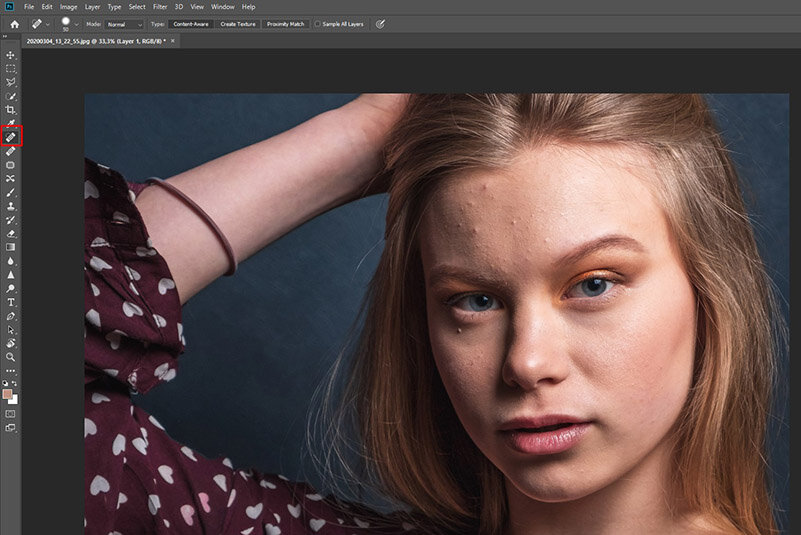Viewport: 801px width, 535px height.
Task: Open the Layer menu
Action: click(92, 7)
